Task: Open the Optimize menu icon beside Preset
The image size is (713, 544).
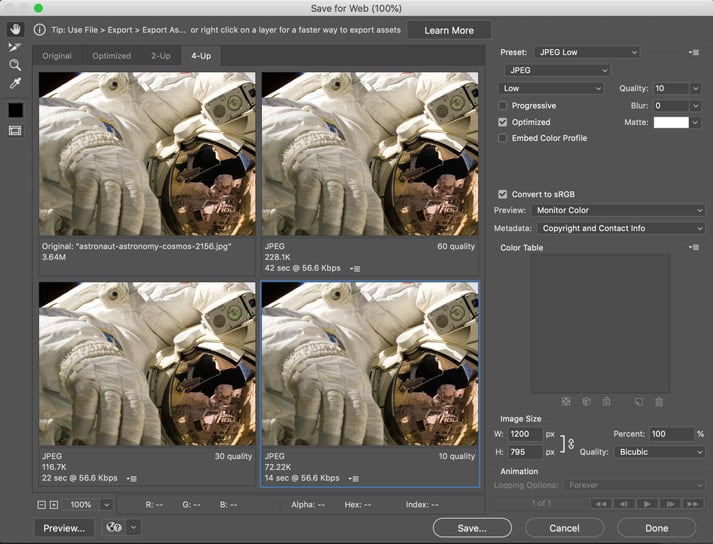Action: 694,52
